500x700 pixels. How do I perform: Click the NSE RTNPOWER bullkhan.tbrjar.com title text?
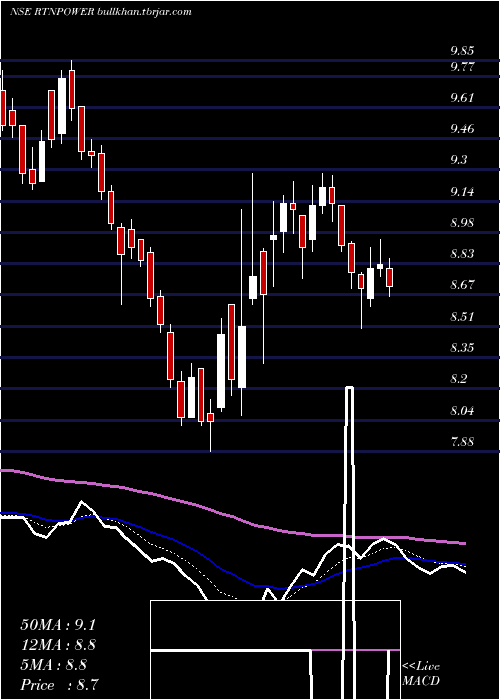pos(101,12)
